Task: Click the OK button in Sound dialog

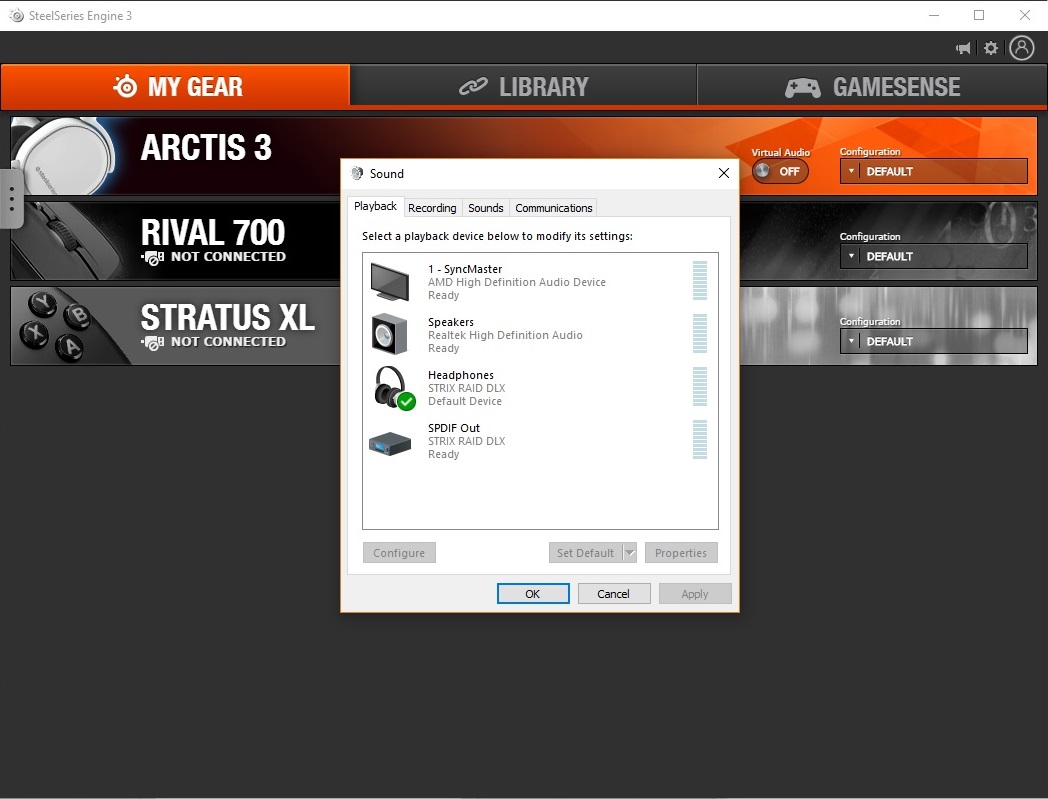Action: (533, 594)
